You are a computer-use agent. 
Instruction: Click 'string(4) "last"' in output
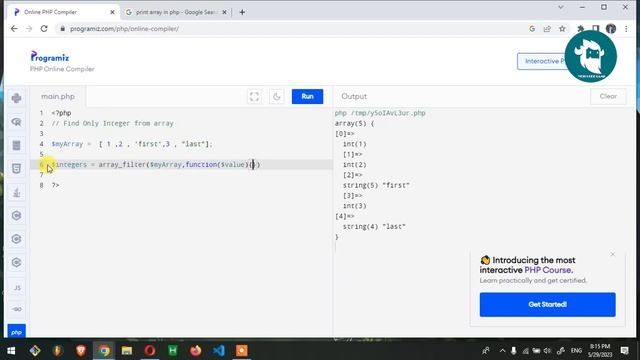coord(374,227)
